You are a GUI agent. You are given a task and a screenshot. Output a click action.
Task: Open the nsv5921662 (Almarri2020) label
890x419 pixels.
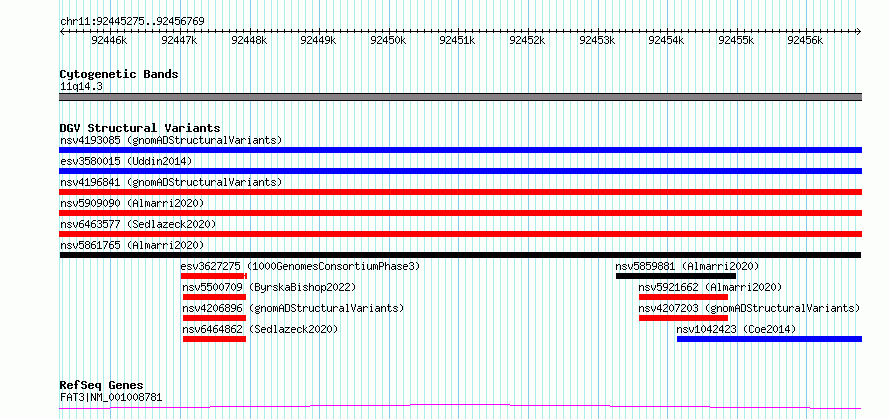(710, 287)
